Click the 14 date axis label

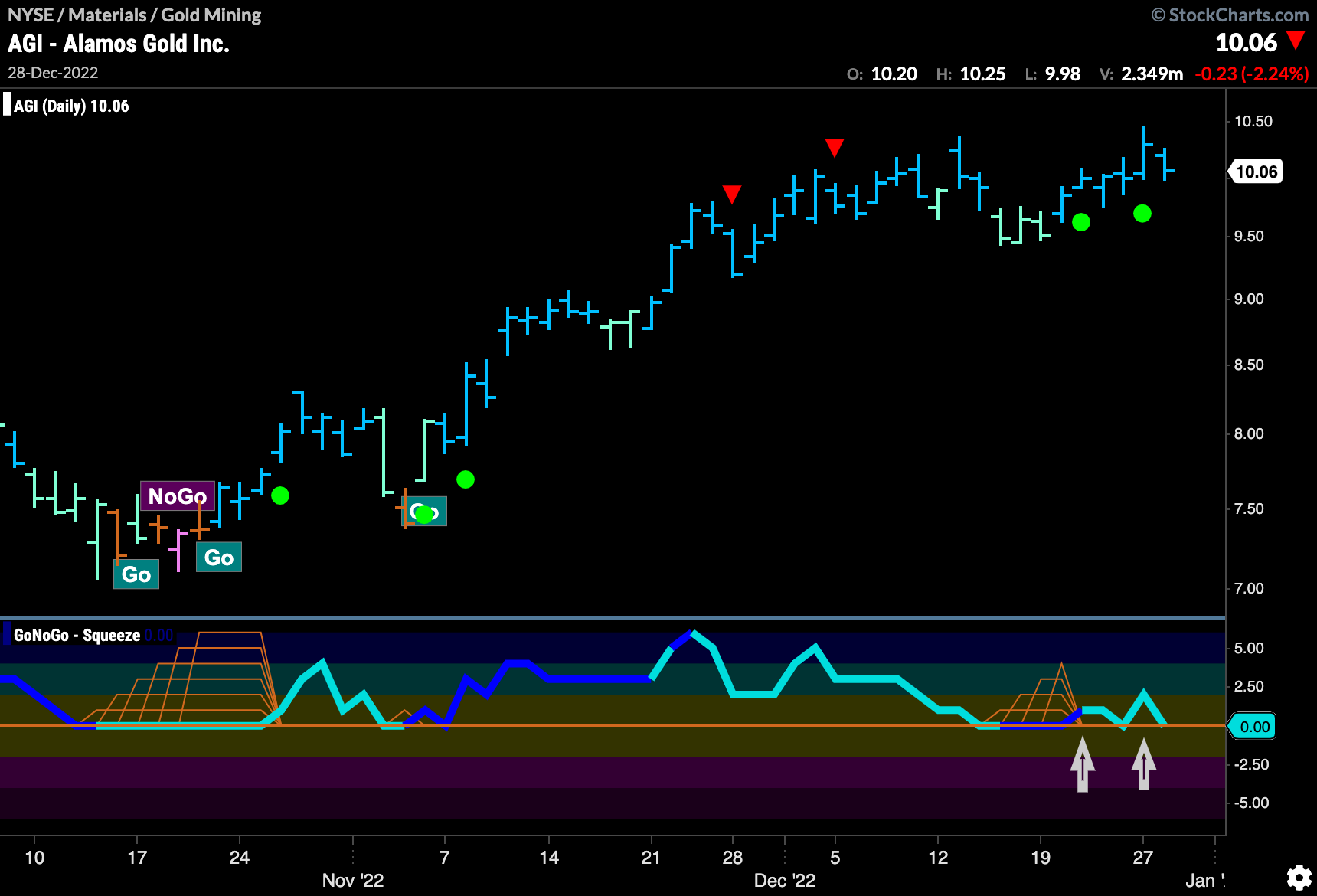pos(549,857)
